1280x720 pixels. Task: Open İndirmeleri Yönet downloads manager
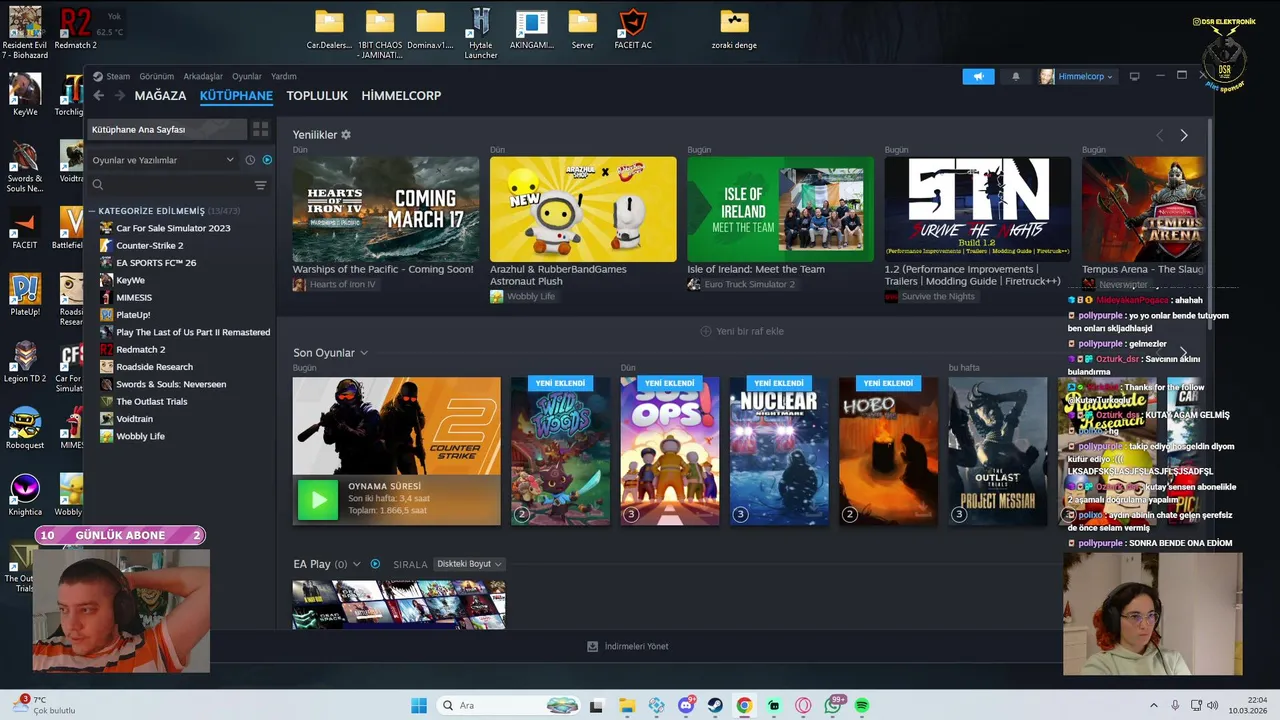(x=628, y=646)
